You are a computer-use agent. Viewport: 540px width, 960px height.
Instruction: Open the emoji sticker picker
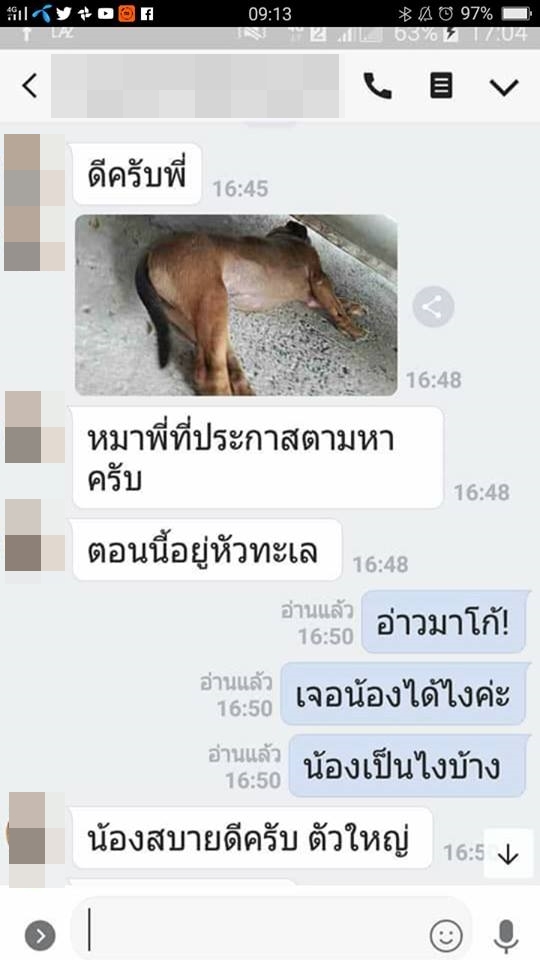[446, 935]
